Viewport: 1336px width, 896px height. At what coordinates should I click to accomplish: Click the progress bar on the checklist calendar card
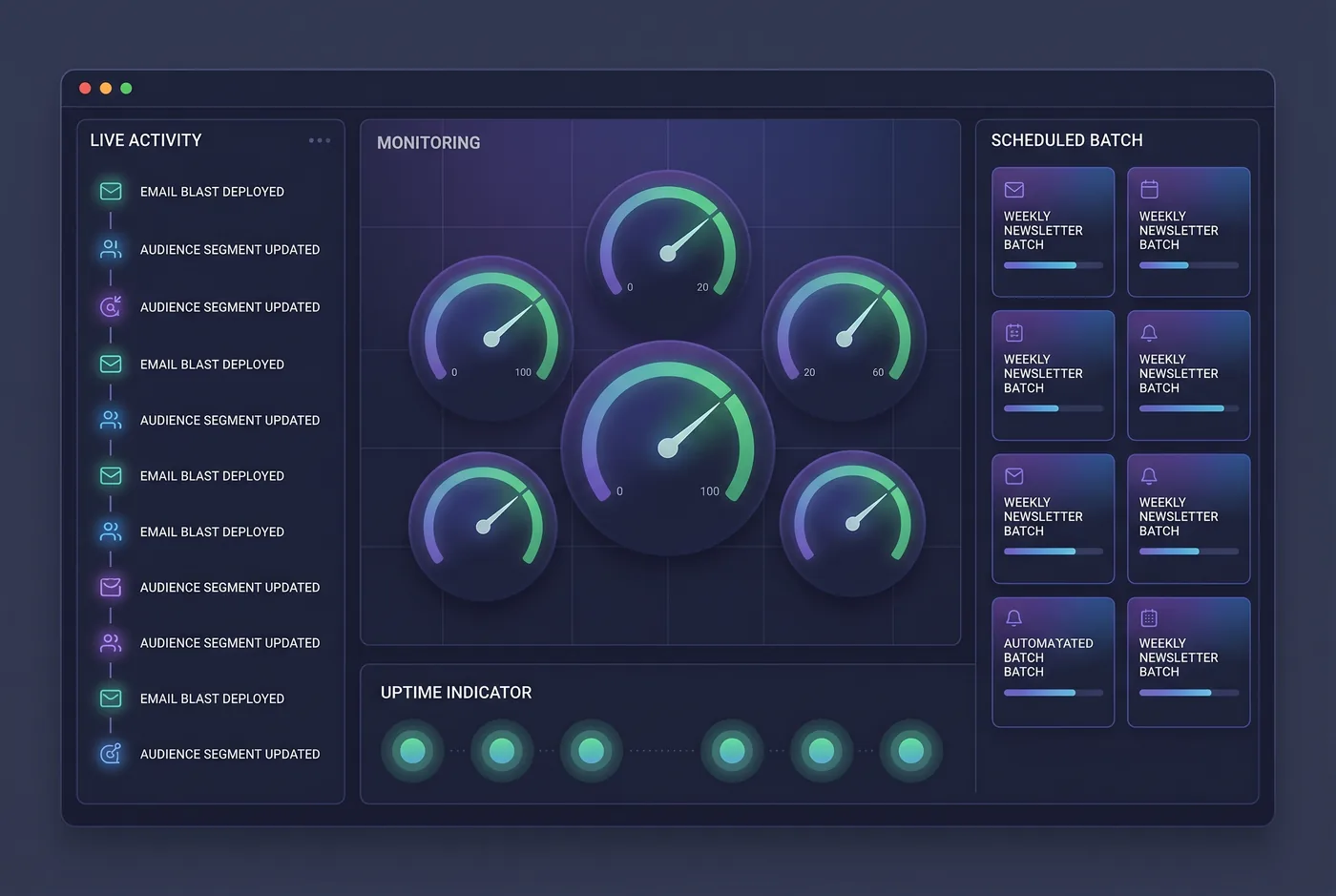[1054, 408]
